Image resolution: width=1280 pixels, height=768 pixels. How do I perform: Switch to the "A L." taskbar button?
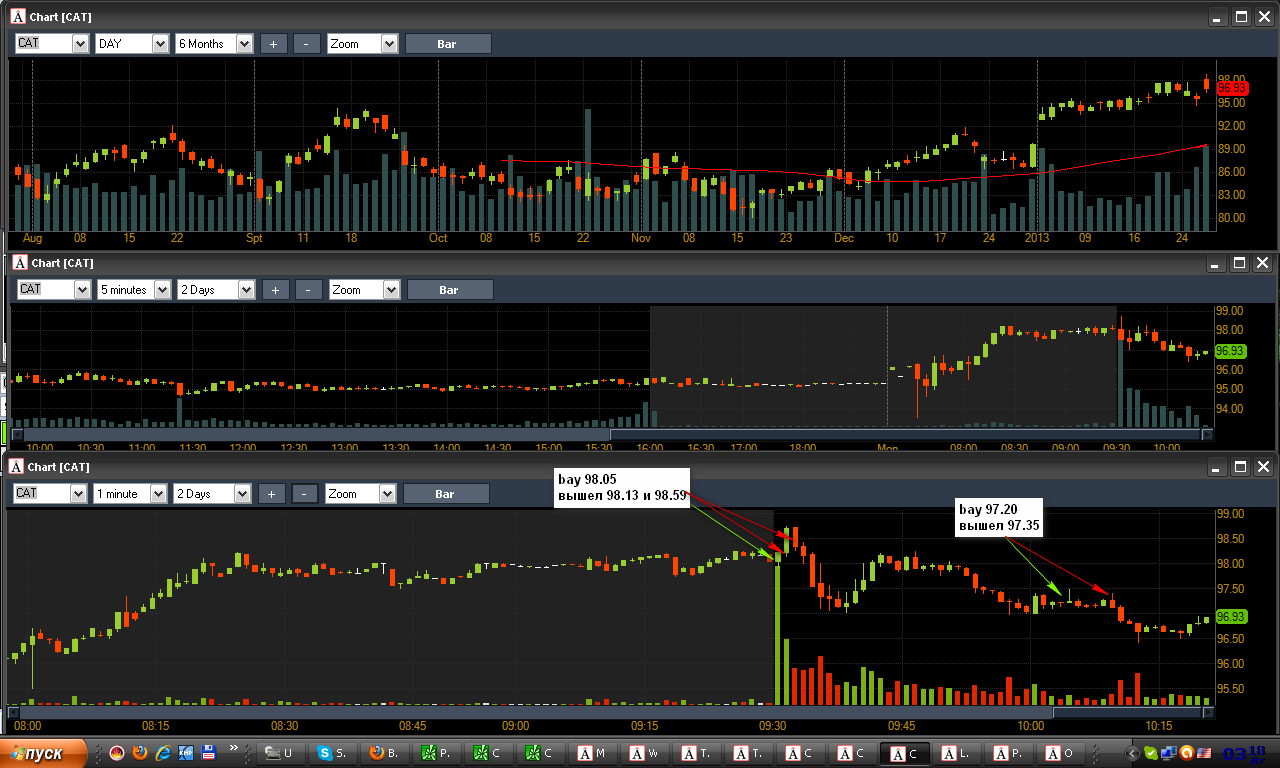(x=958, y=753)
